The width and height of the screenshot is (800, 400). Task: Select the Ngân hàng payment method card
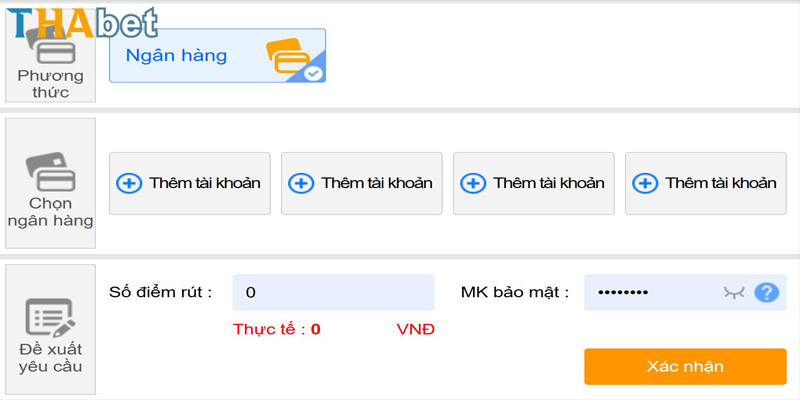[x=217, y=56]
